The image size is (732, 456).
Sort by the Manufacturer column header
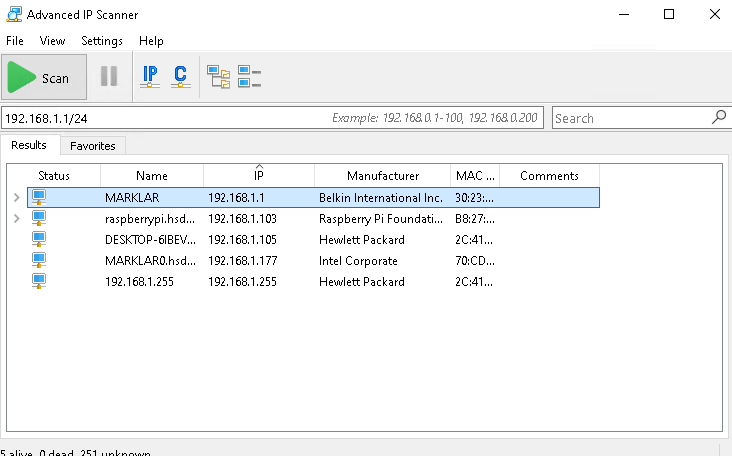click(383, 176)
